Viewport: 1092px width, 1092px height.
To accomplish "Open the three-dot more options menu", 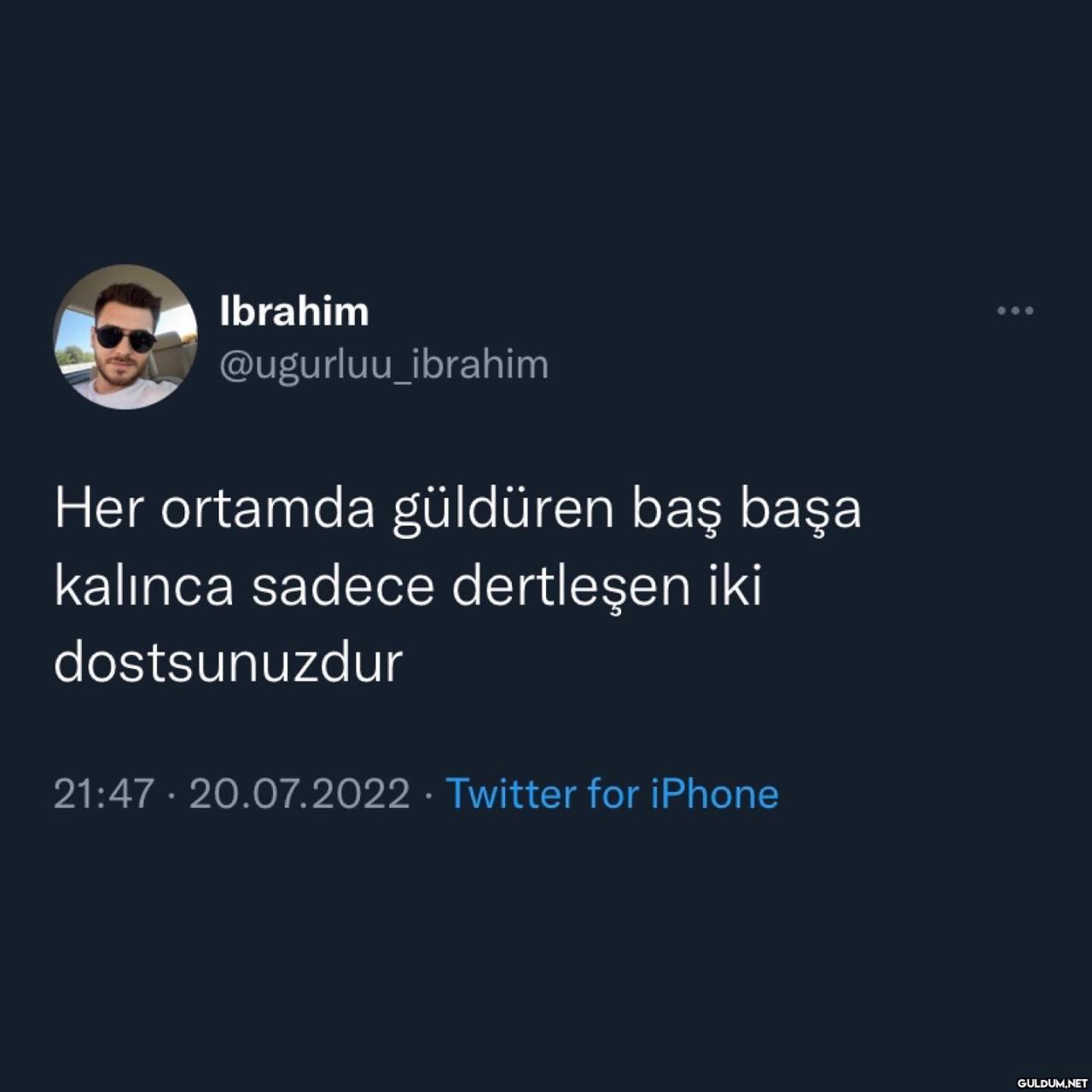I will click(x=1015, y=311).
